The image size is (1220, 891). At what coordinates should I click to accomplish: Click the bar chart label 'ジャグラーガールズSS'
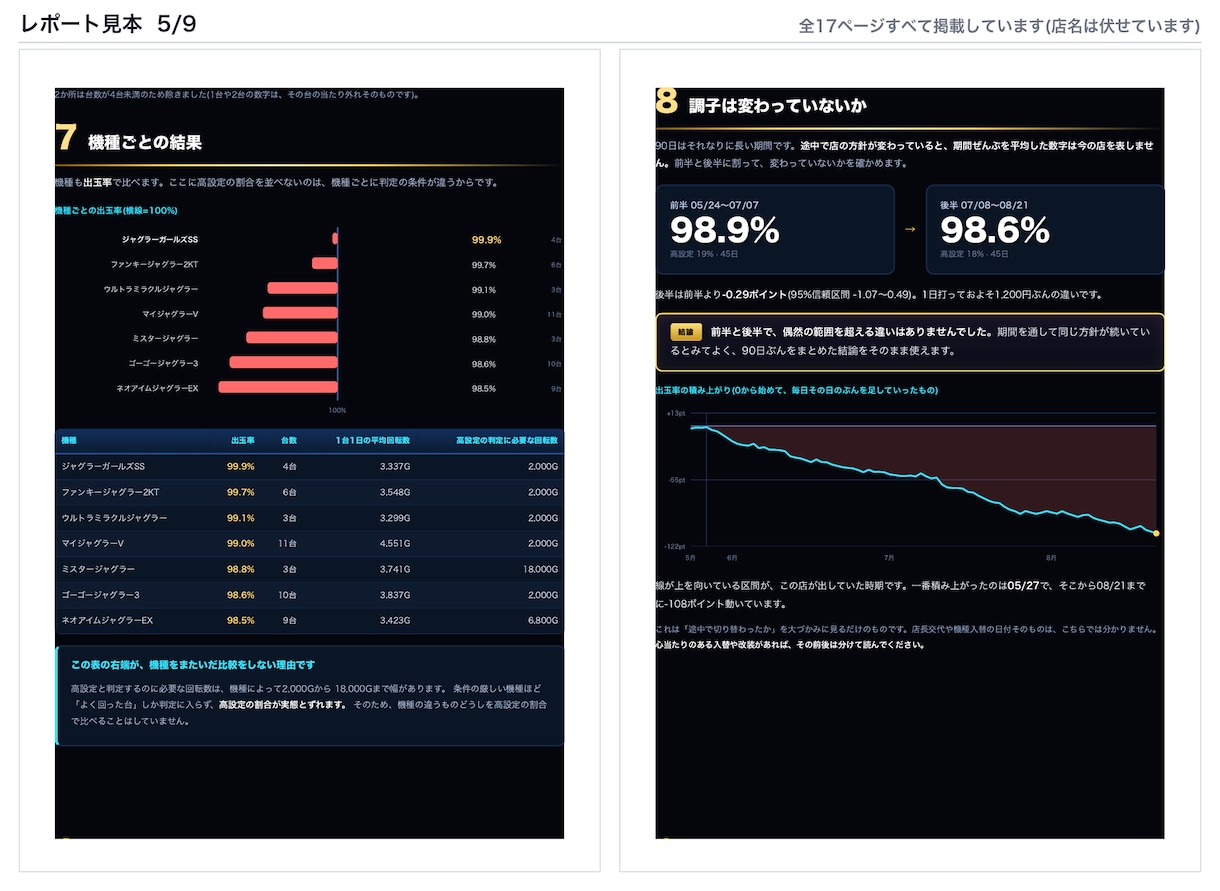tap(160, 240)
